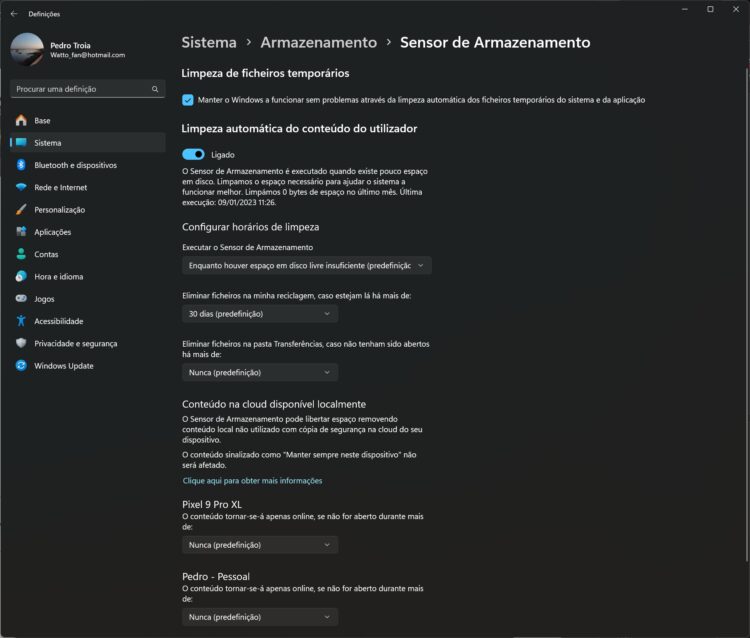Click the Bluetooth e dispositivos icon
Screen dimensions: 750x638
click(x=21, y=165)
